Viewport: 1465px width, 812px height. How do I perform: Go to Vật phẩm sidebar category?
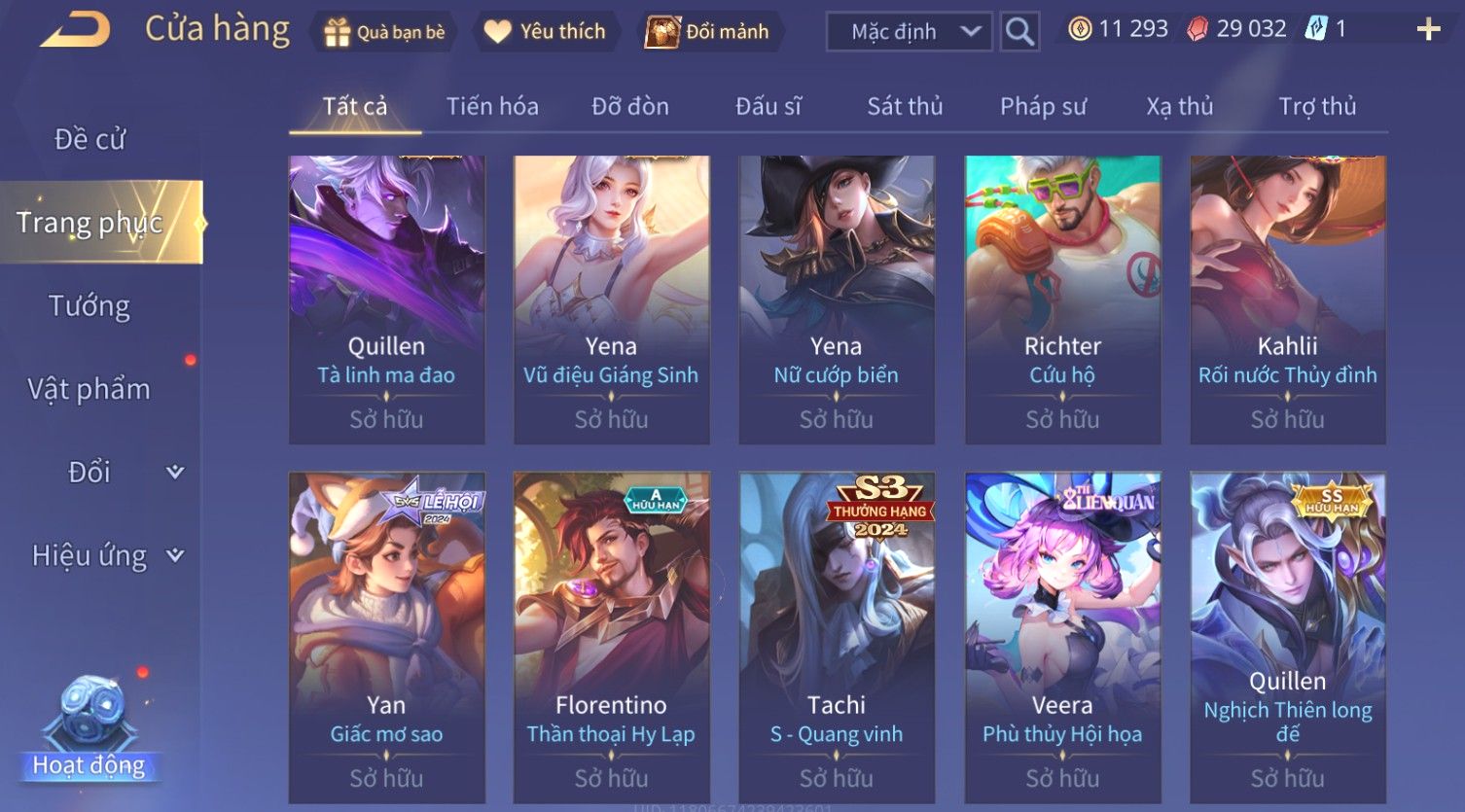coord(89,389)
